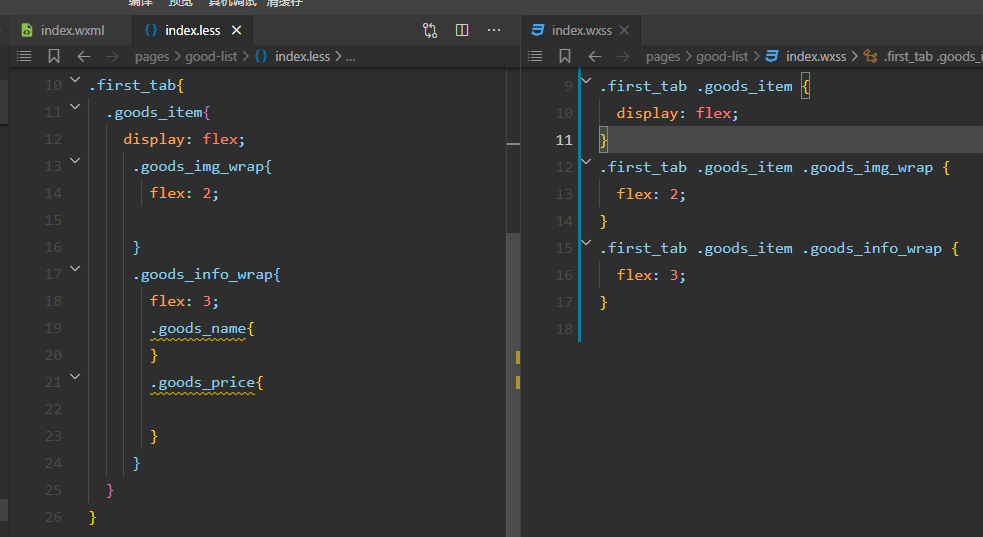This screenshot has width=983, height=537.
Task: Click '.goods_info_wrap{' on less line 17
Action: pos(206,274)
